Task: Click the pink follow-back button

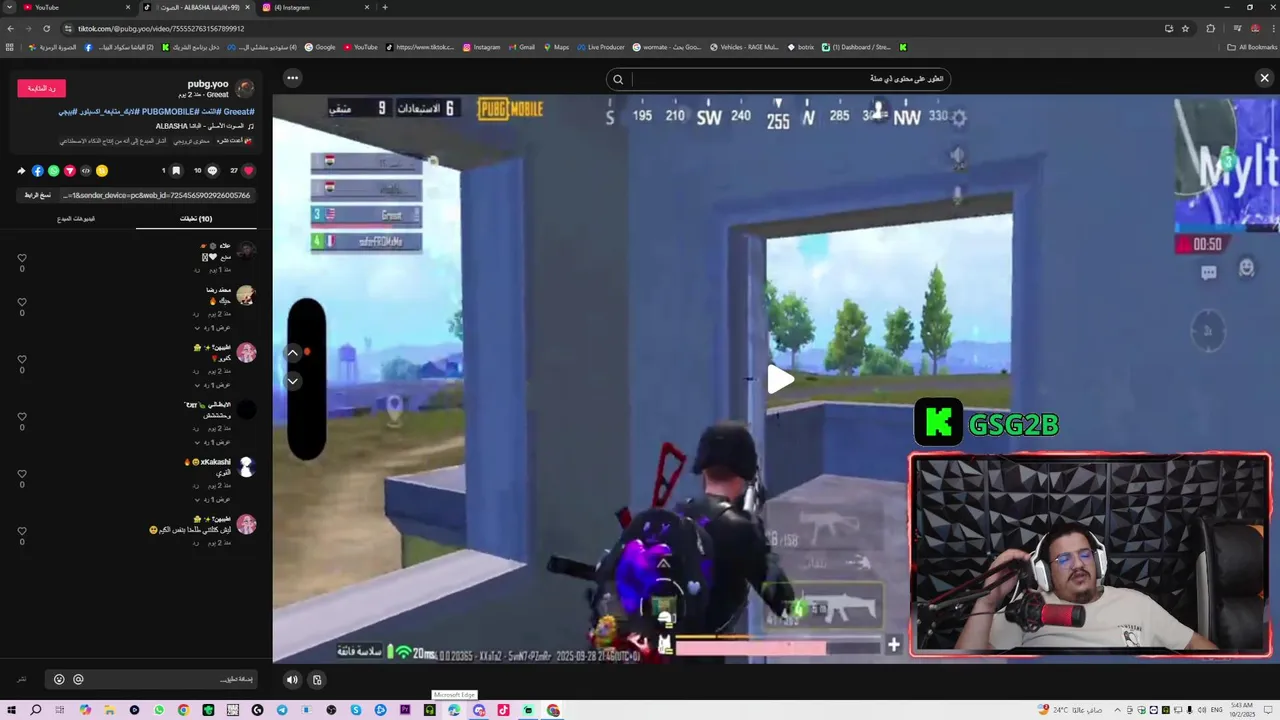Action: 42,88
